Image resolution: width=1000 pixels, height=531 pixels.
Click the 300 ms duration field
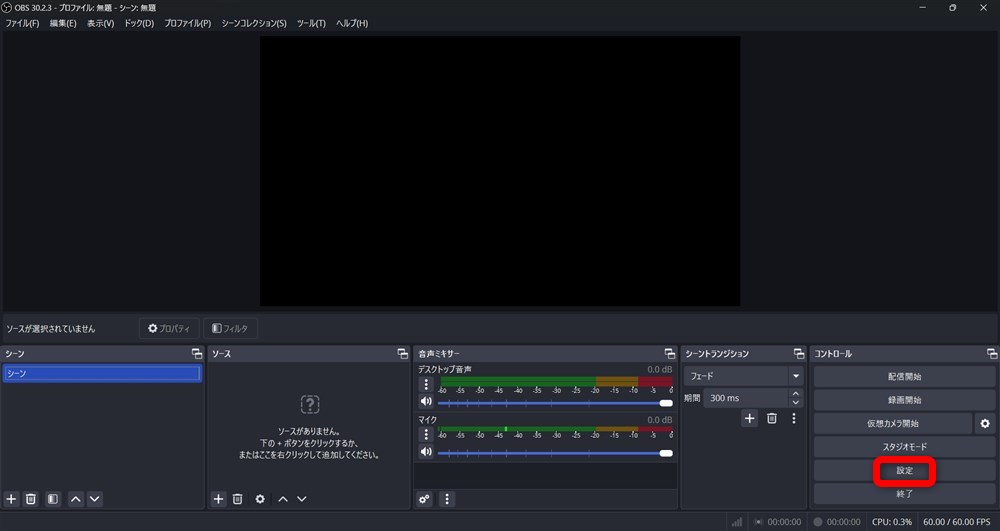pyautogui.click(x=746, y=398)
